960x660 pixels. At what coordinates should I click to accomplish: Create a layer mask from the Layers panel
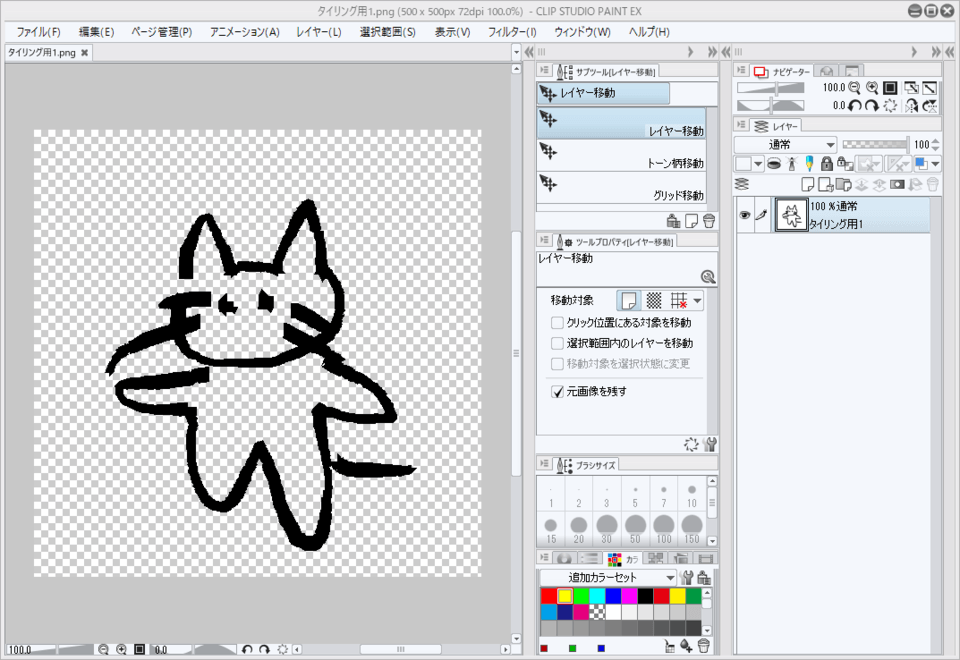tap(898, 183)
